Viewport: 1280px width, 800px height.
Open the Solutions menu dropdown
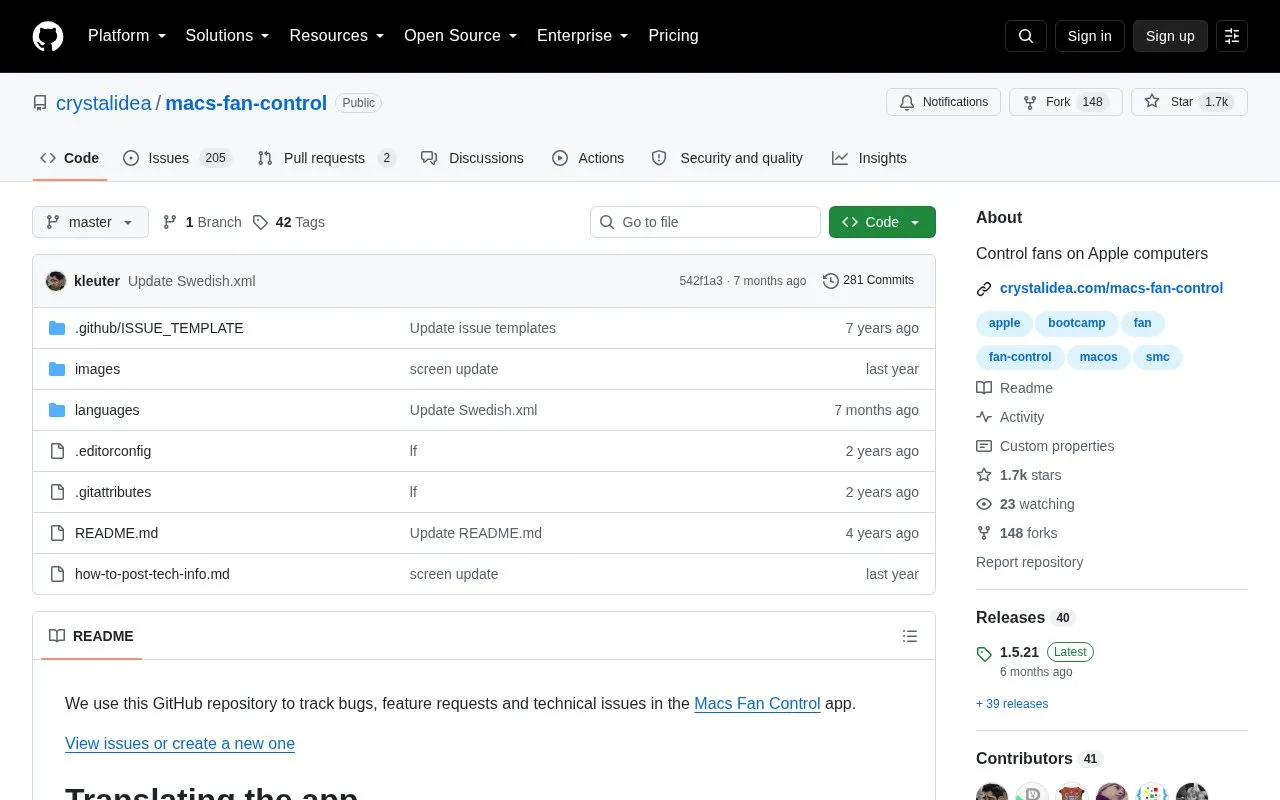228,36
